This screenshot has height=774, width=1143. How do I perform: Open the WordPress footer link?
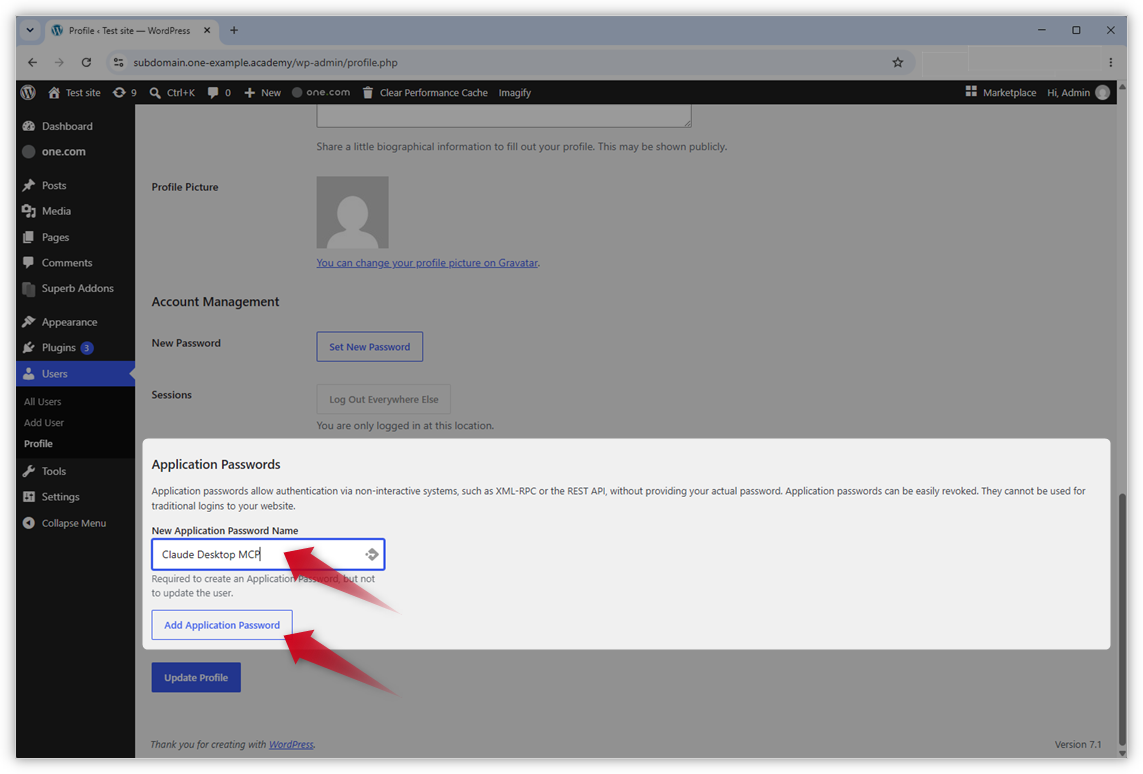click(x=291, y=744)
